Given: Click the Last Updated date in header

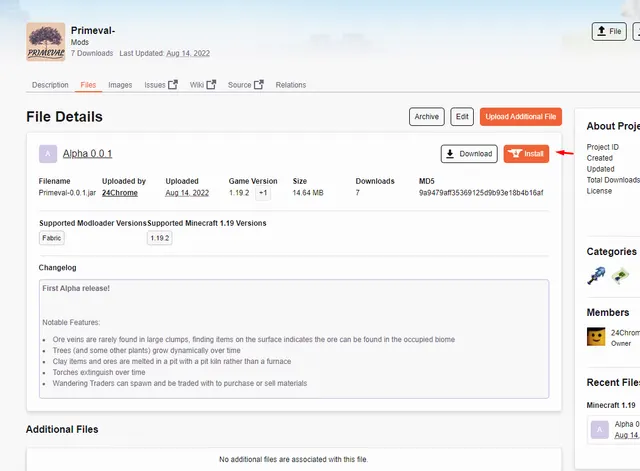Looking at the screenshot, I should coord(188,53).
